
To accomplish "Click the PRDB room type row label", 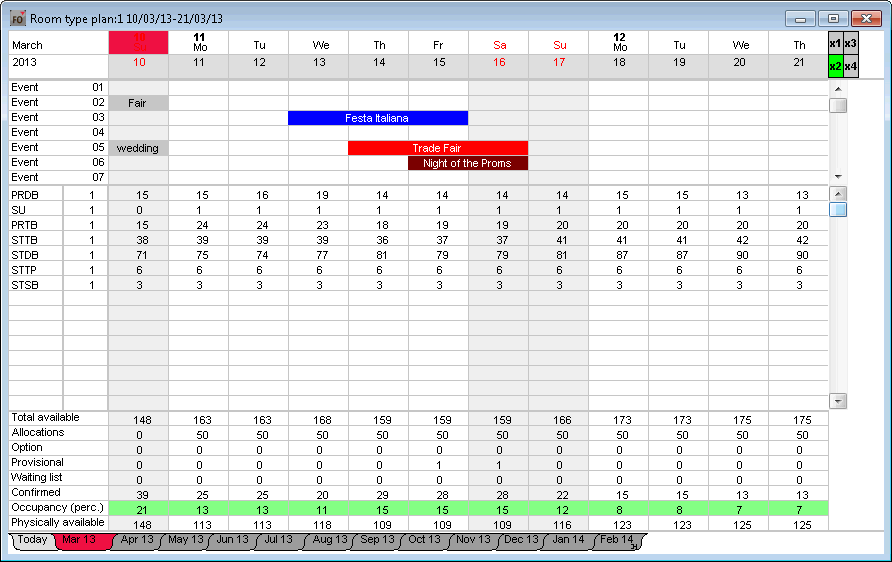I will [25, 195].
